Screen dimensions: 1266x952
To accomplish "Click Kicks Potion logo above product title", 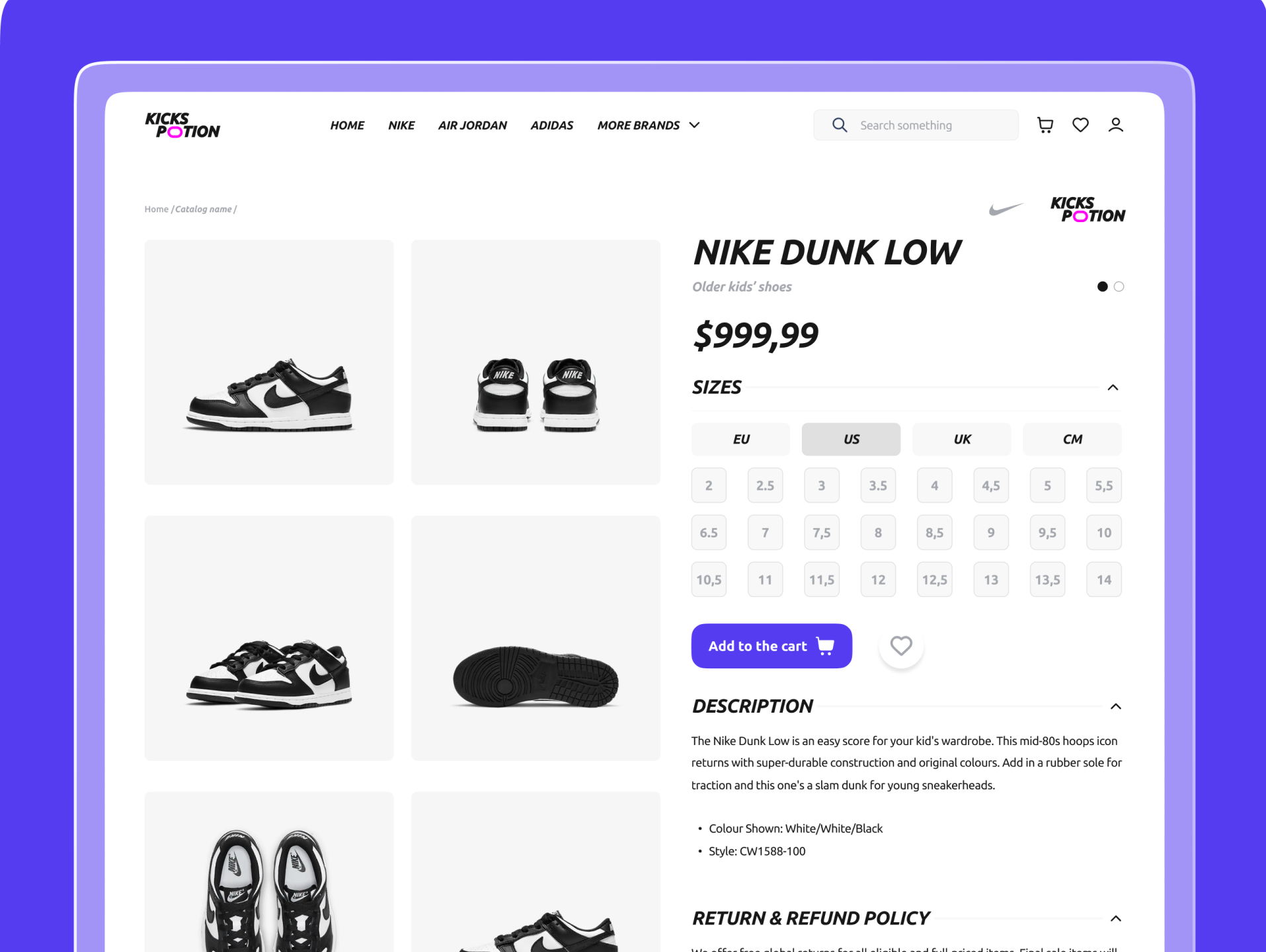I will point(1088,209).
